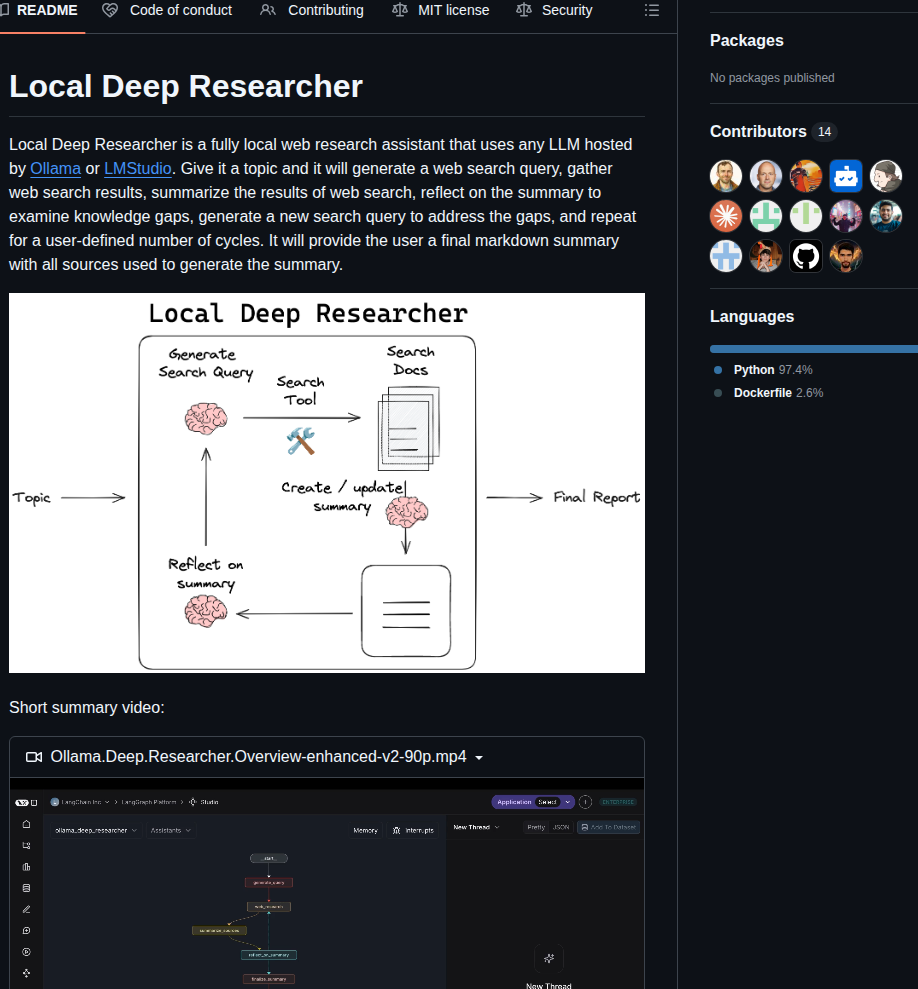
Task: Click the gray dot beside Dockerfile
Action: (x=717, y=393)
